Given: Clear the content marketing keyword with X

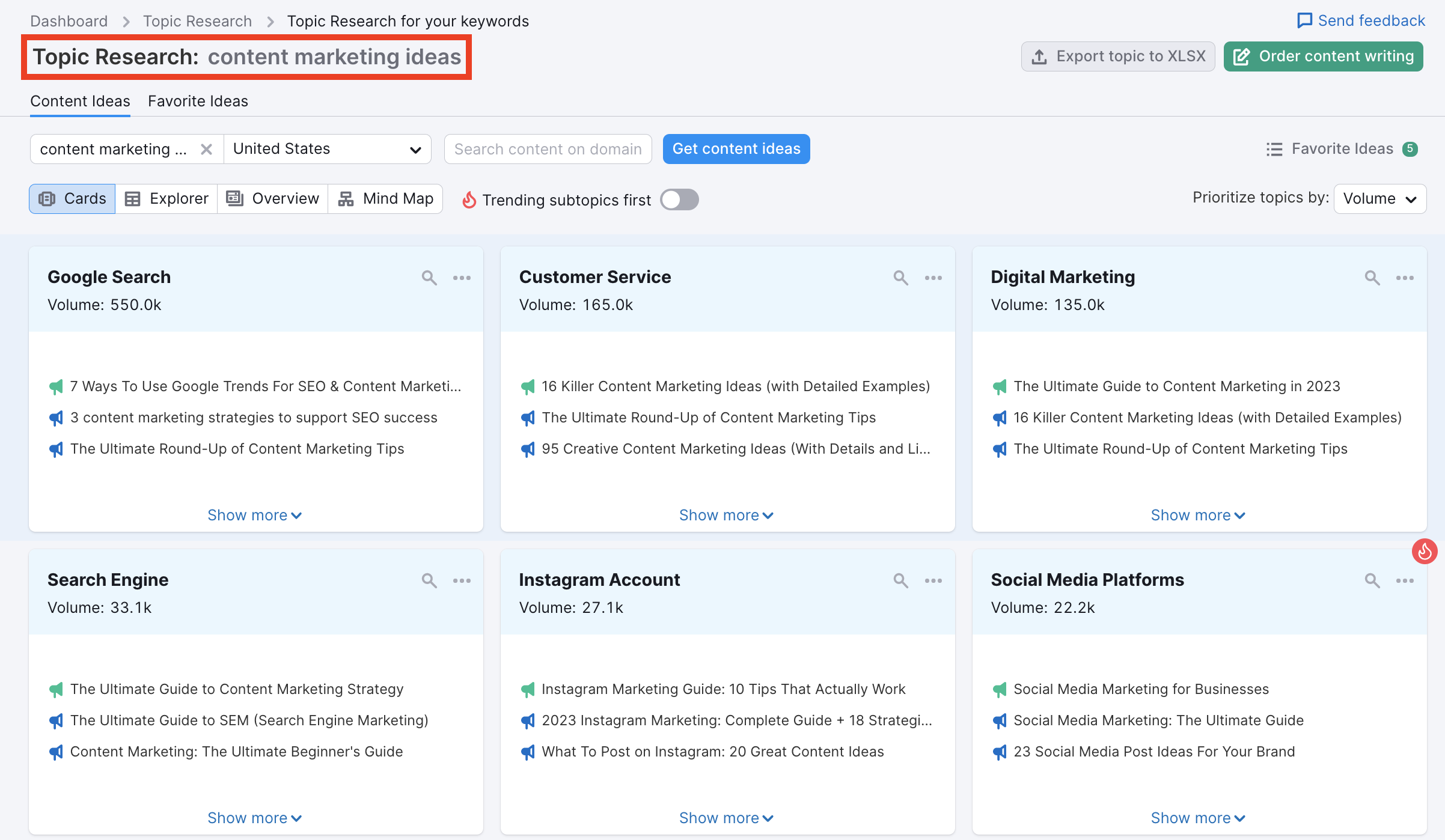Looking at the screenshot, I should tap(206, 149).
